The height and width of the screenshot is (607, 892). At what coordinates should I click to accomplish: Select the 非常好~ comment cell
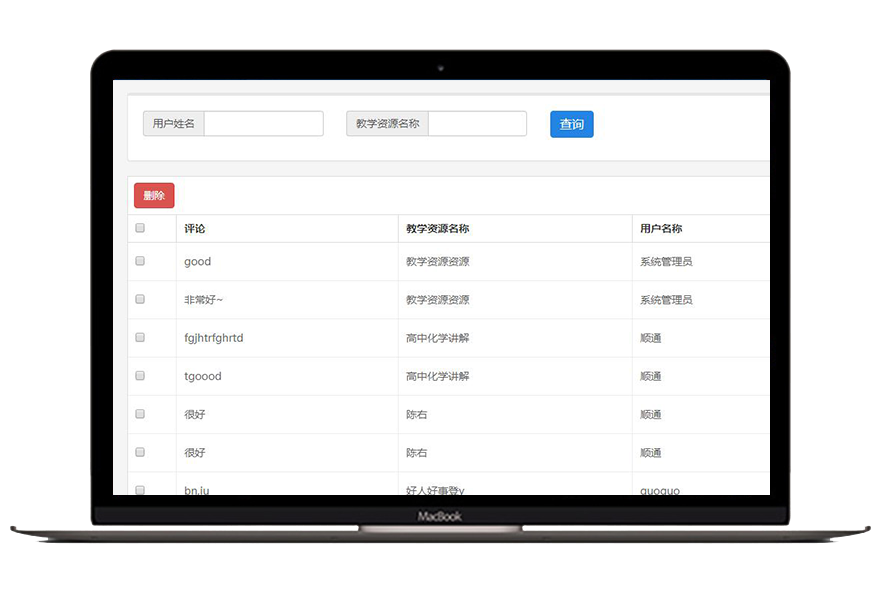[203, 300]
